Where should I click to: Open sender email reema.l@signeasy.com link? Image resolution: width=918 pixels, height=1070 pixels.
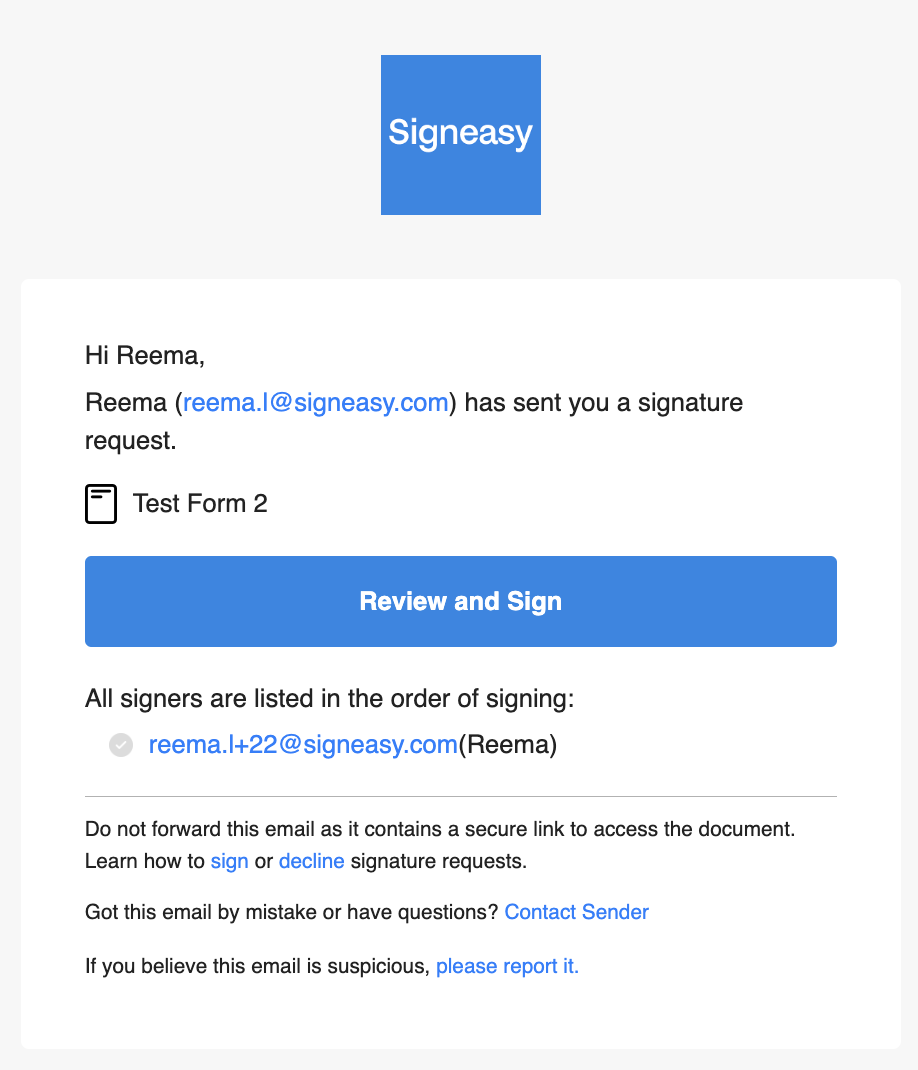coord(315,403)
